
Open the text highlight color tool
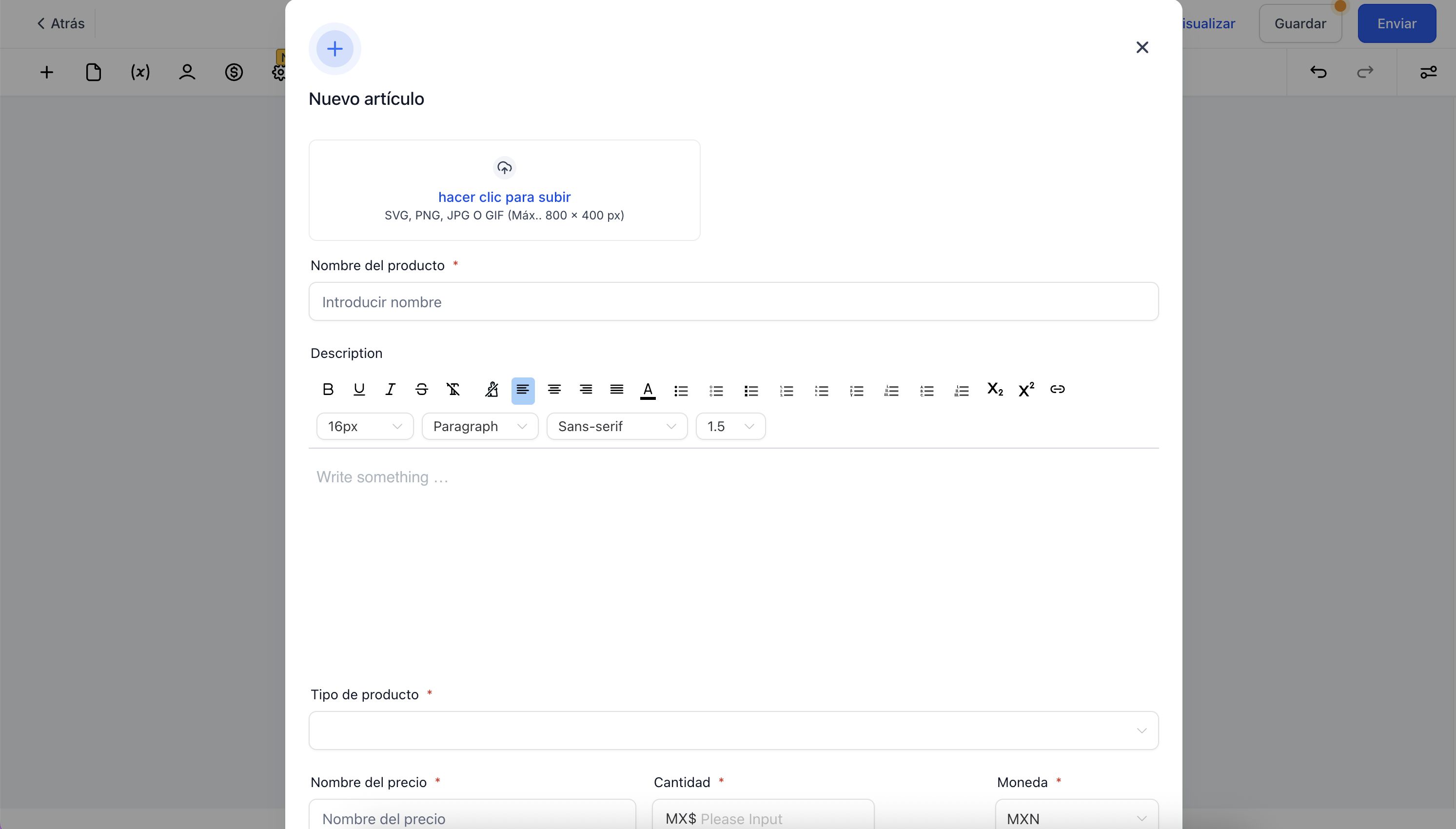[492, 390]
